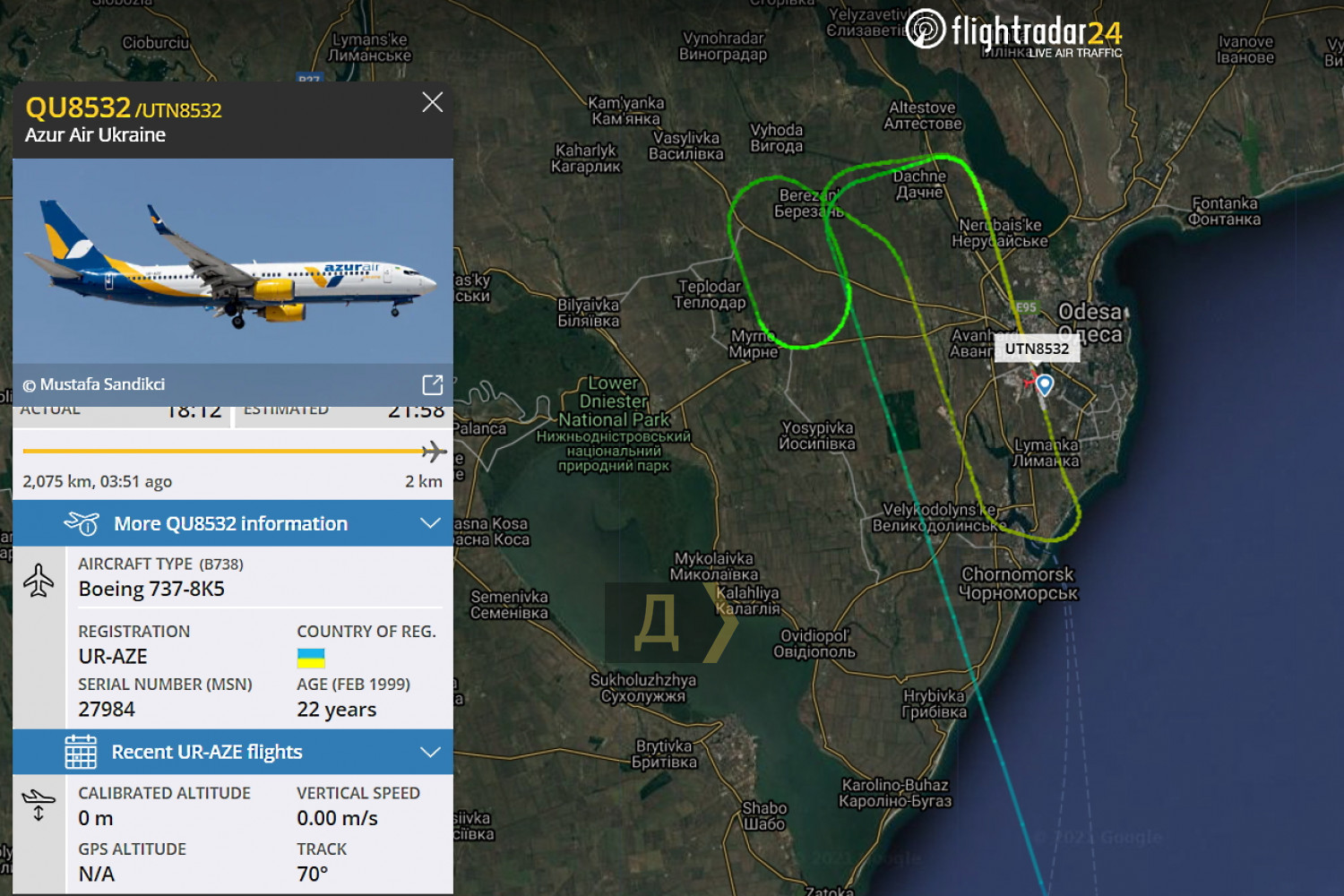Click the Flightradar24 logo
The height and width of the screenshot is (896, 1344).
click(1014, 33)
